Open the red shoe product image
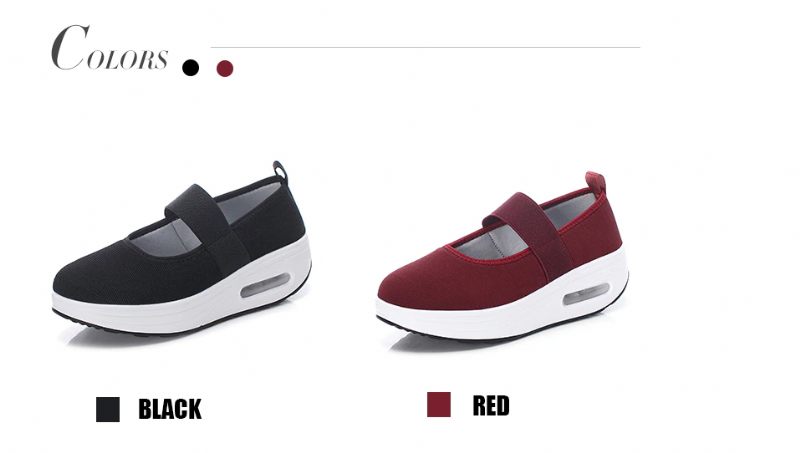The height and width of the screenshot is (453, 800). [503, 256]
